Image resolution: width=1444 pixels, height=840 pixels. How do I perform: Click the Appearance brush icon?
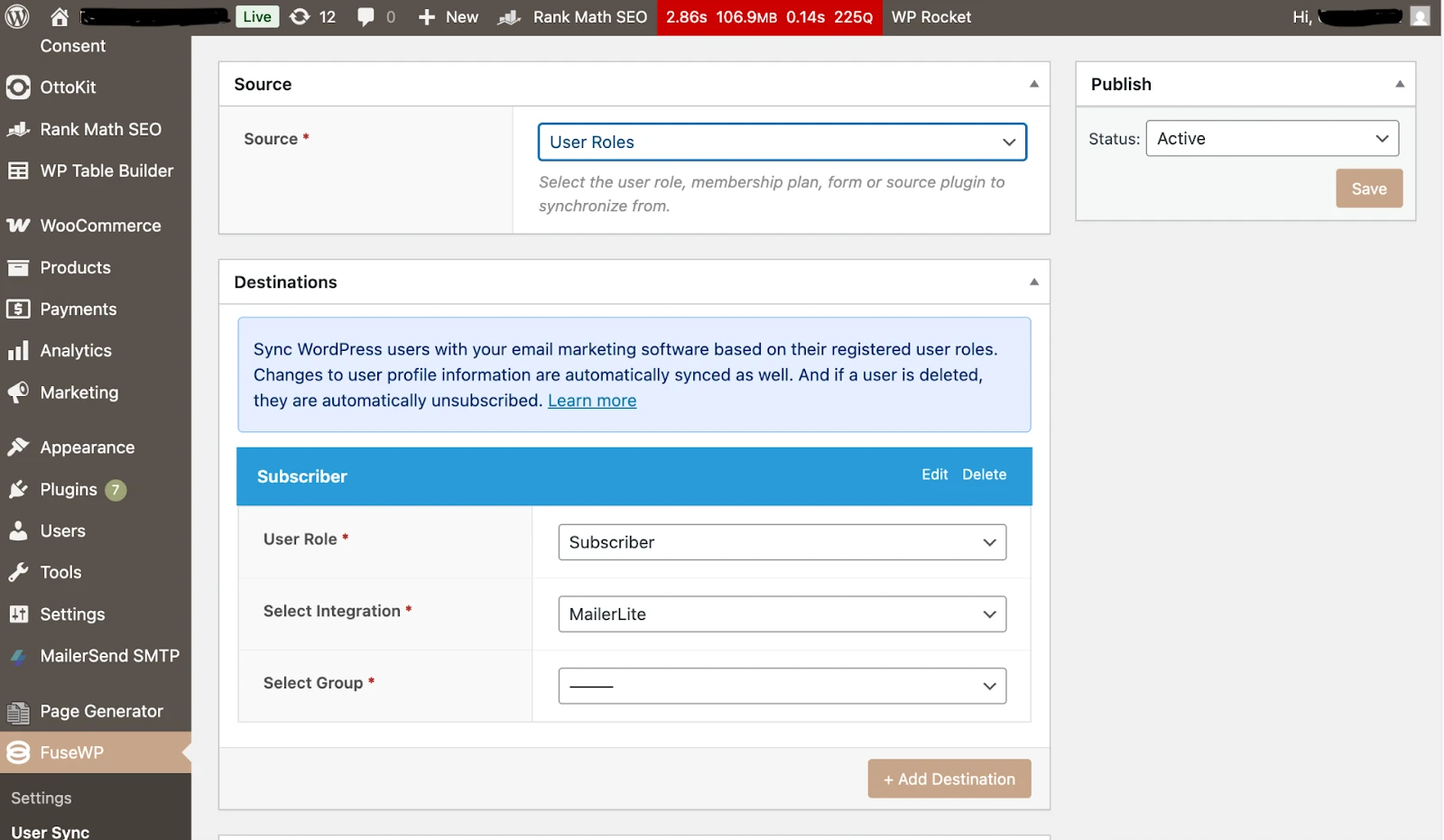coord(18,448)
